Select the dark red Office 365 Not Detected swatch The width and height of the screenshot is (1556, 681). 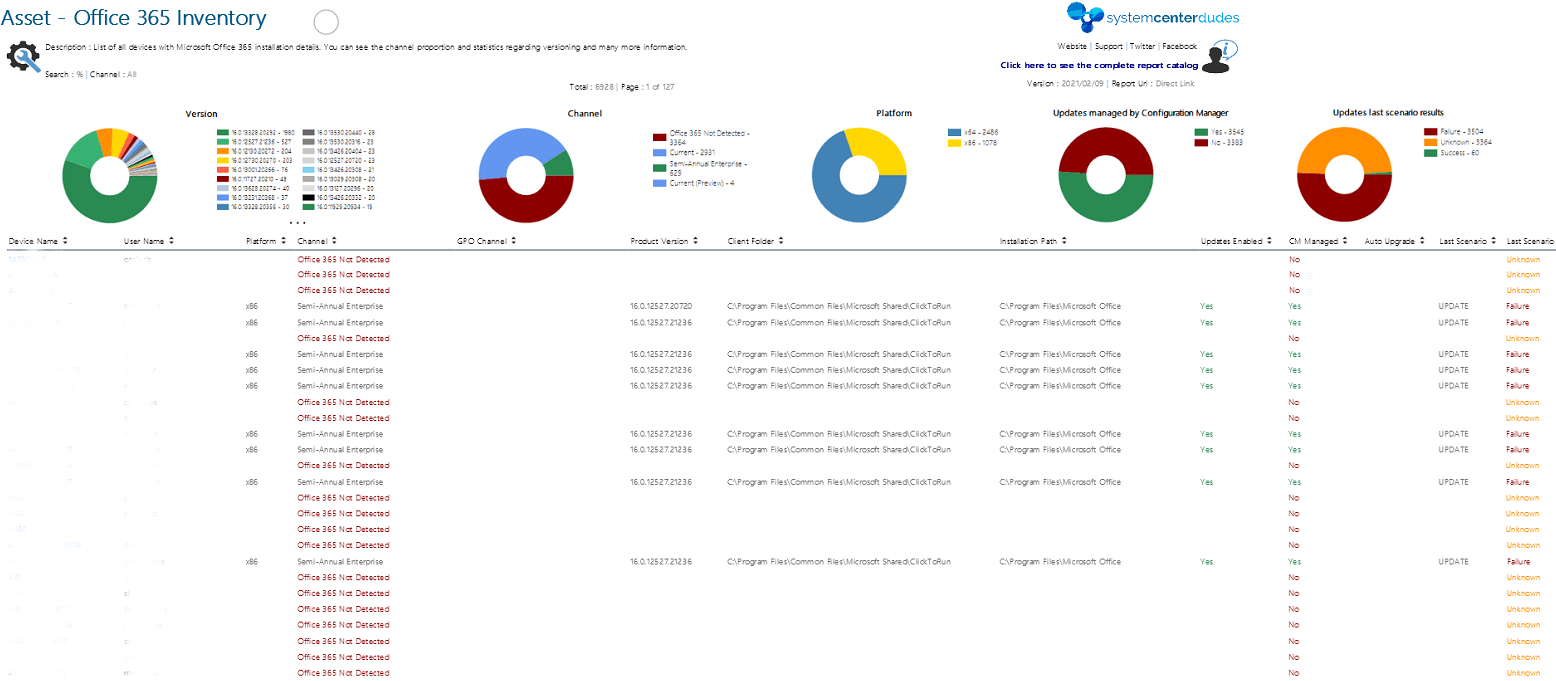[x=659, y=137]
